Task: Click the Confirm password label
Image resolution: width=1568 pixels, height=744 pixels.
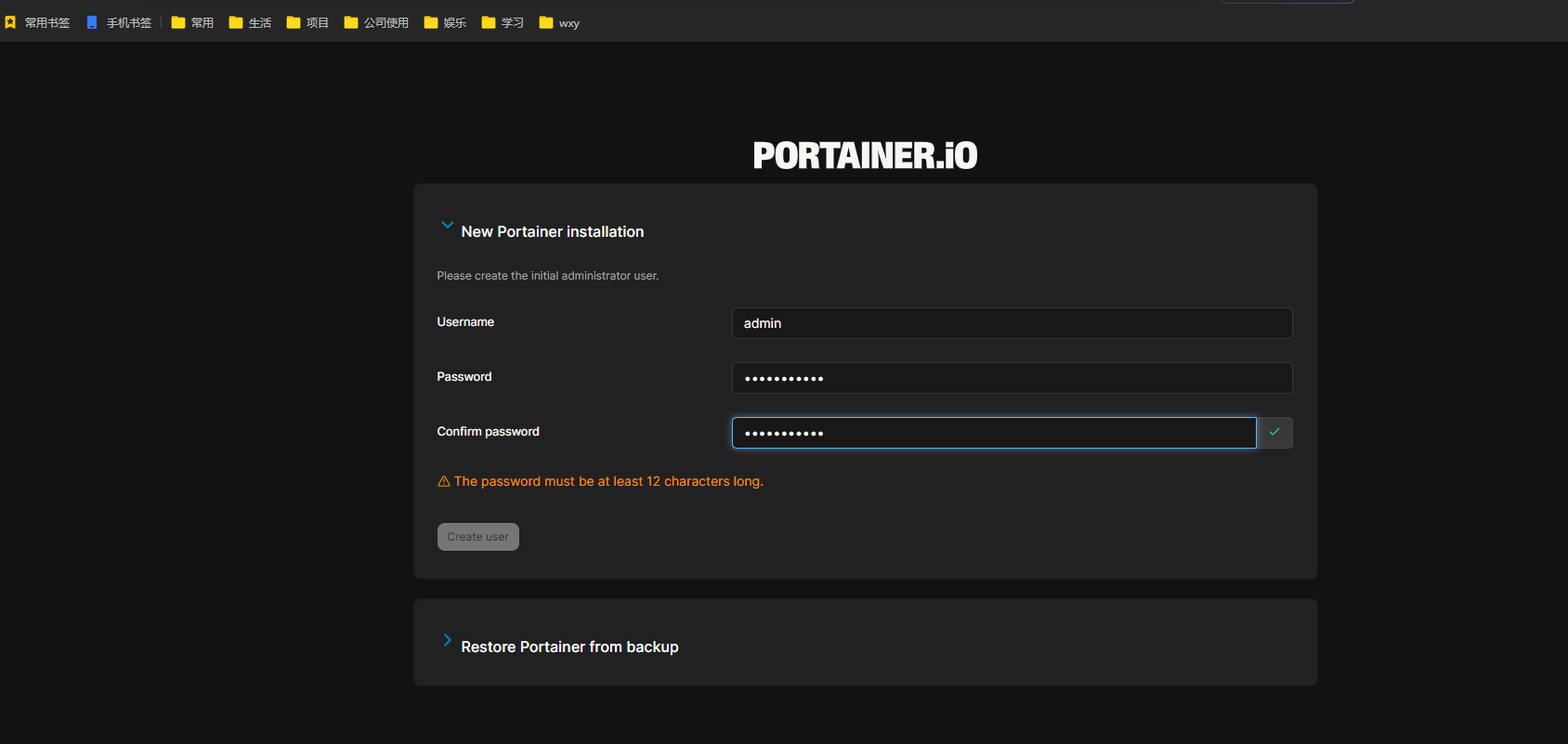Action: [489, 432]
